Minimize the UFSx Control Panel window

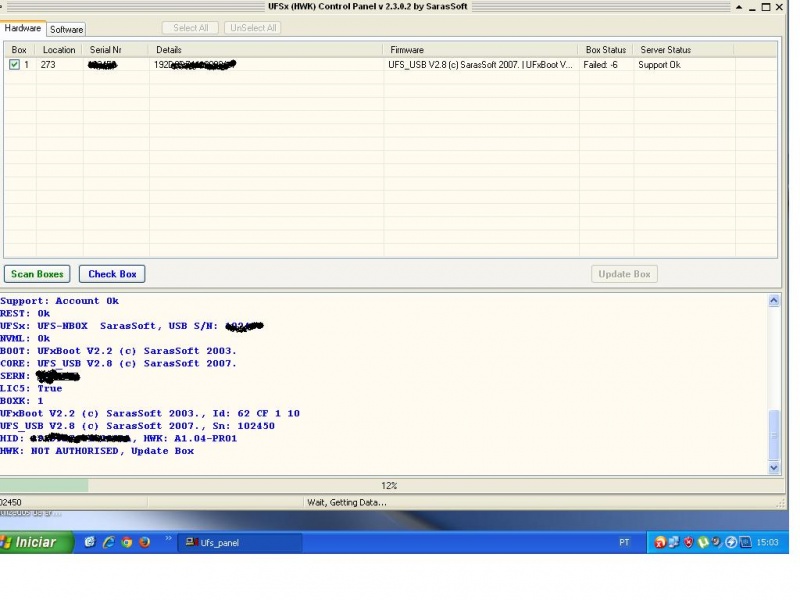pyautogui.click(x=752, y=8)
